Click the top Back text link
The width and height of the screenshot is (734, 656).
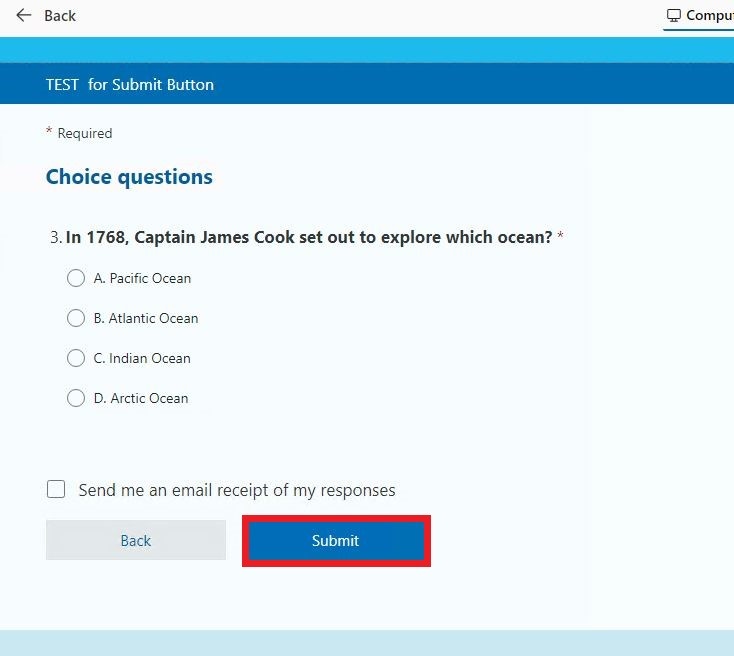60,16
